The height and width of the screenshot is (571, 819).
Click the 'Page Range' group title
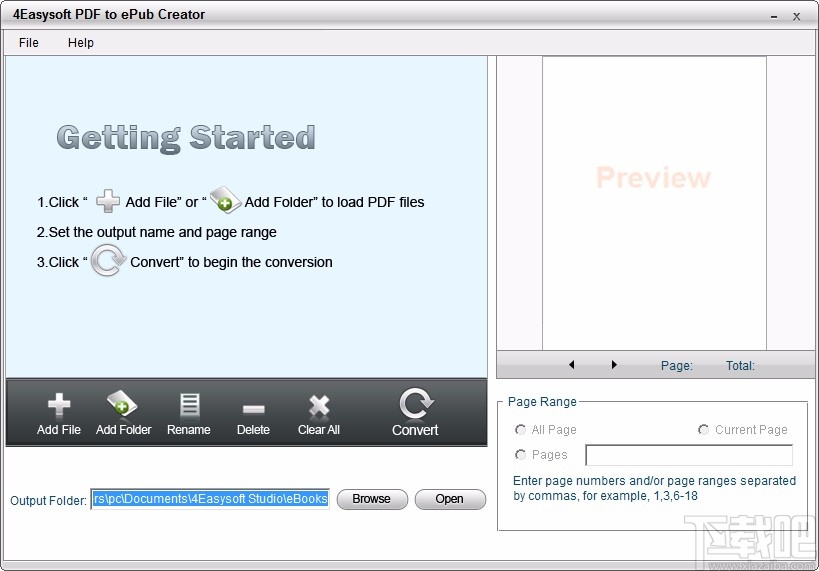click(542, 401)
